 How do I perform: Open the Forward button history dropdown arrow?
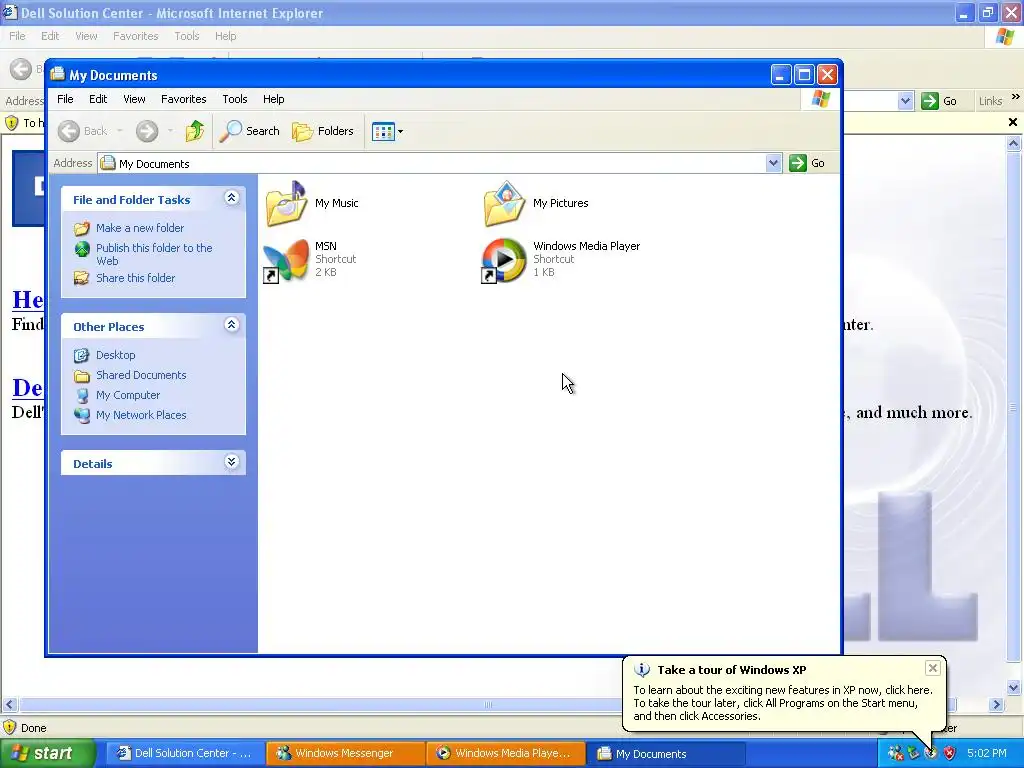(x=170, y=131)
